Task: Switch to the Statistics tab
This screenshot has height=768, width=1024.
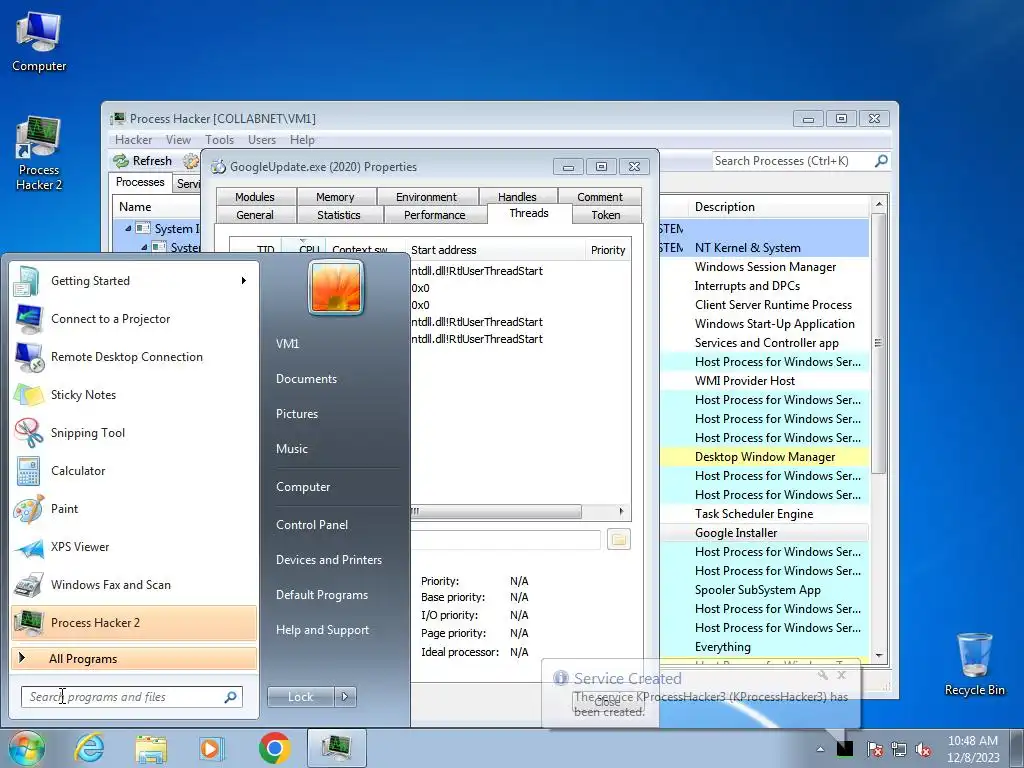Action: tap(338, 215)
